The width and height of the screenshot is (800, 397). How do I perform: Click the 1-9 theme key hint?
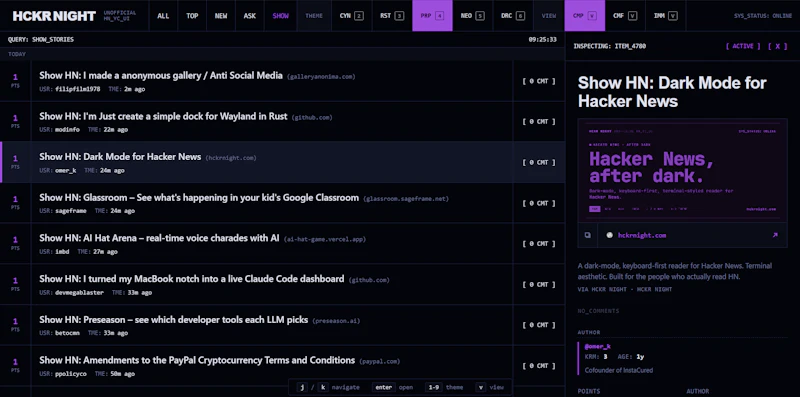[434, 387]
